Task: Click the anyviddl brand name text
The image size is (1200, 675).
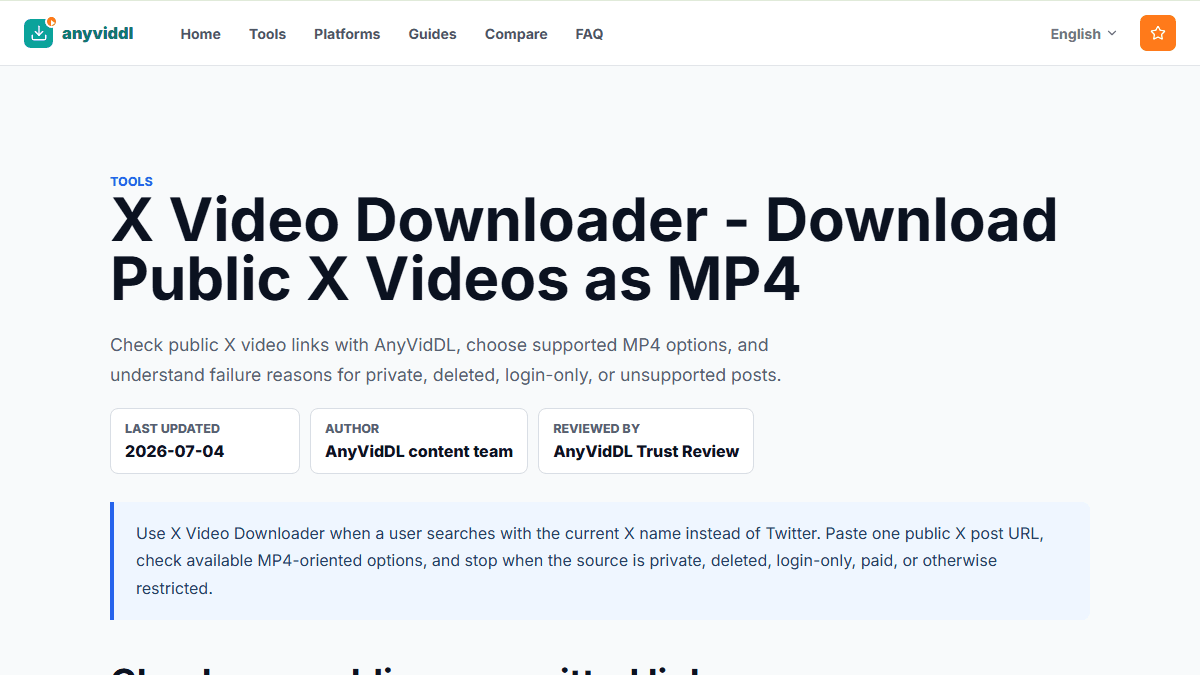Action: 97,33
